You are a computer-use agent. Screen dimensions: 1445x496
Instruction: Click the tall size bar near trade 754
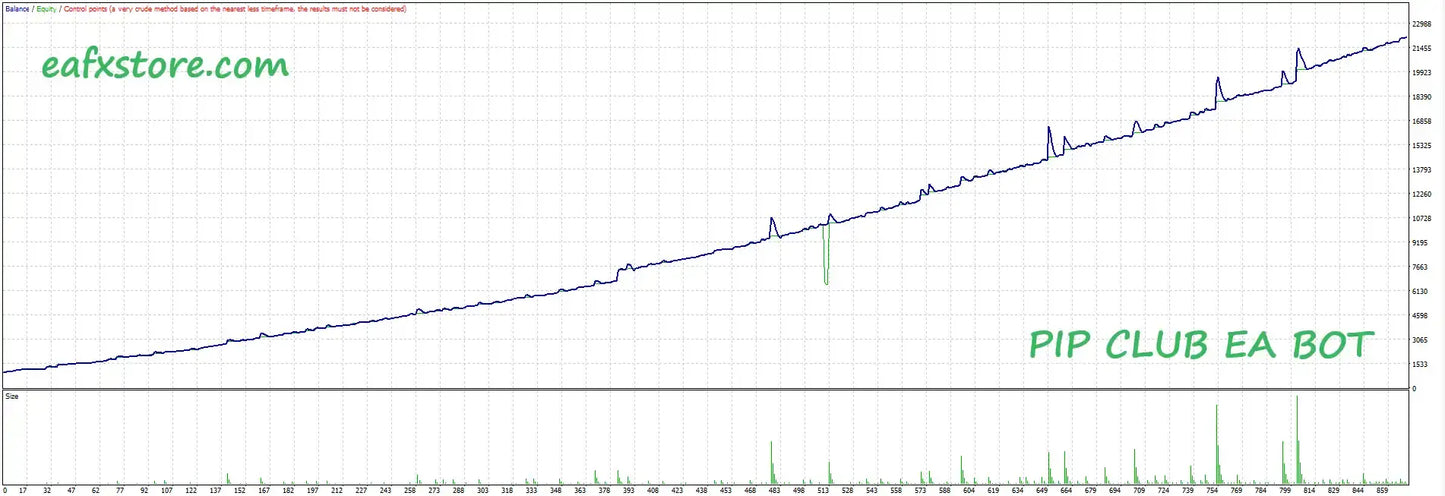[1217, 443]
